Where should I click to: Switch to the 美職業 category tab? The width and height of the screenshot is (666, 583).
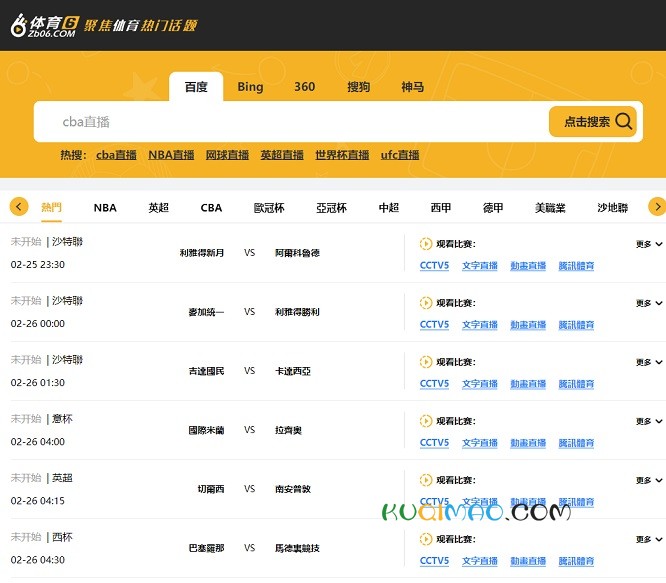(550, 208)
